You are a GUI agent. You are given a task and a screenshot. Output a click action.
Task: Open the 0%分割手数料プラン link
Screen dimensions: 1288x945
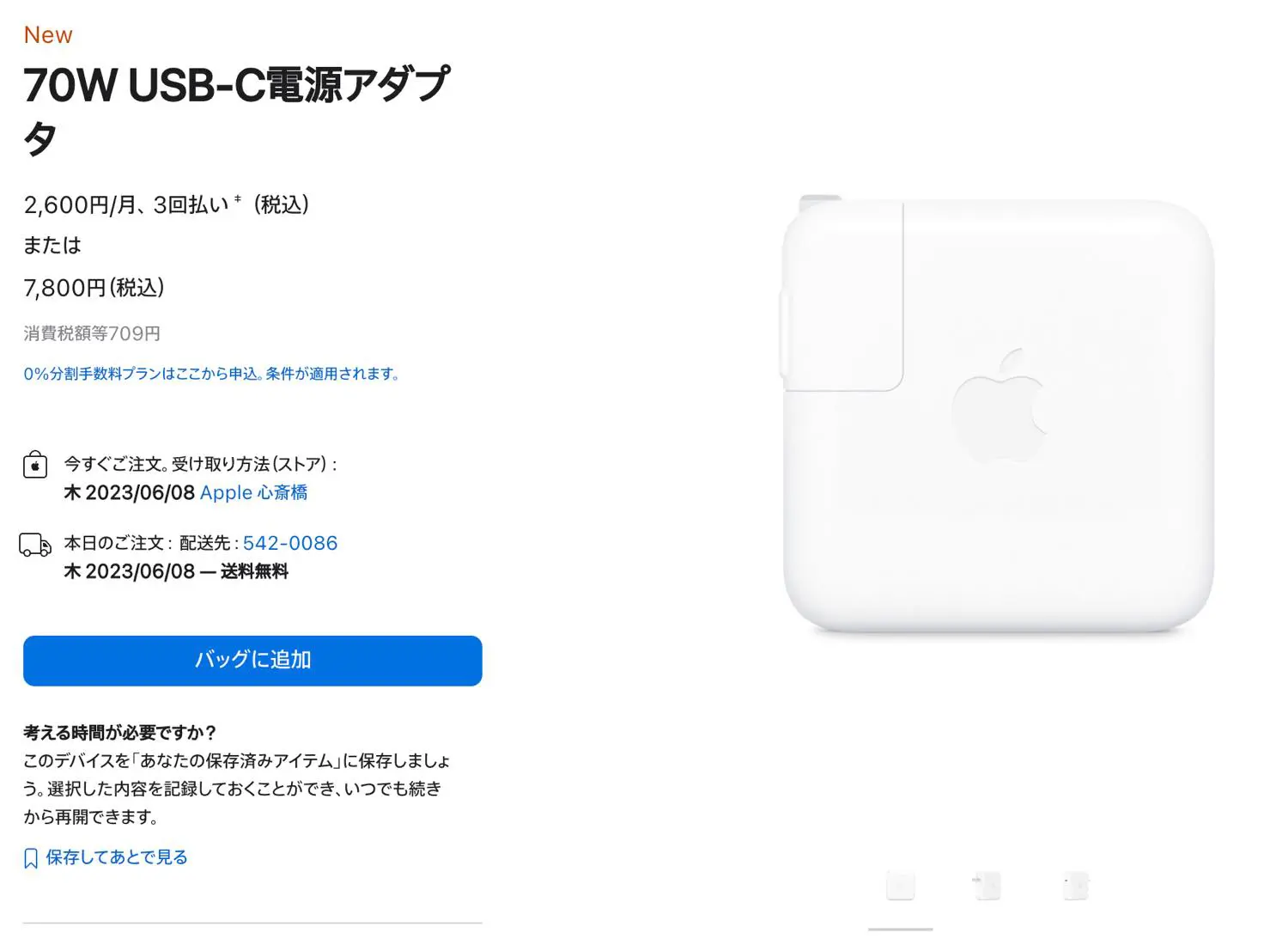click(x=211, y=374)
